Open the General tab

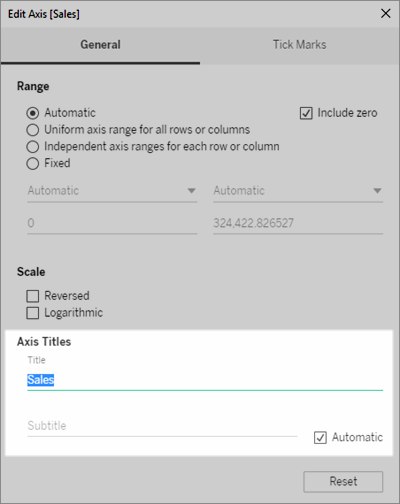[x=100, y=45]
